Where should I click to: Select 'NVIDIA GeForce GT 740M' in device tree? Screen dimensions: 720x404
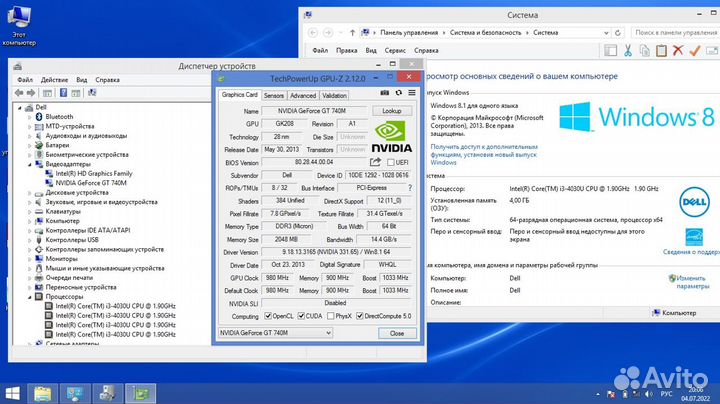91,183
